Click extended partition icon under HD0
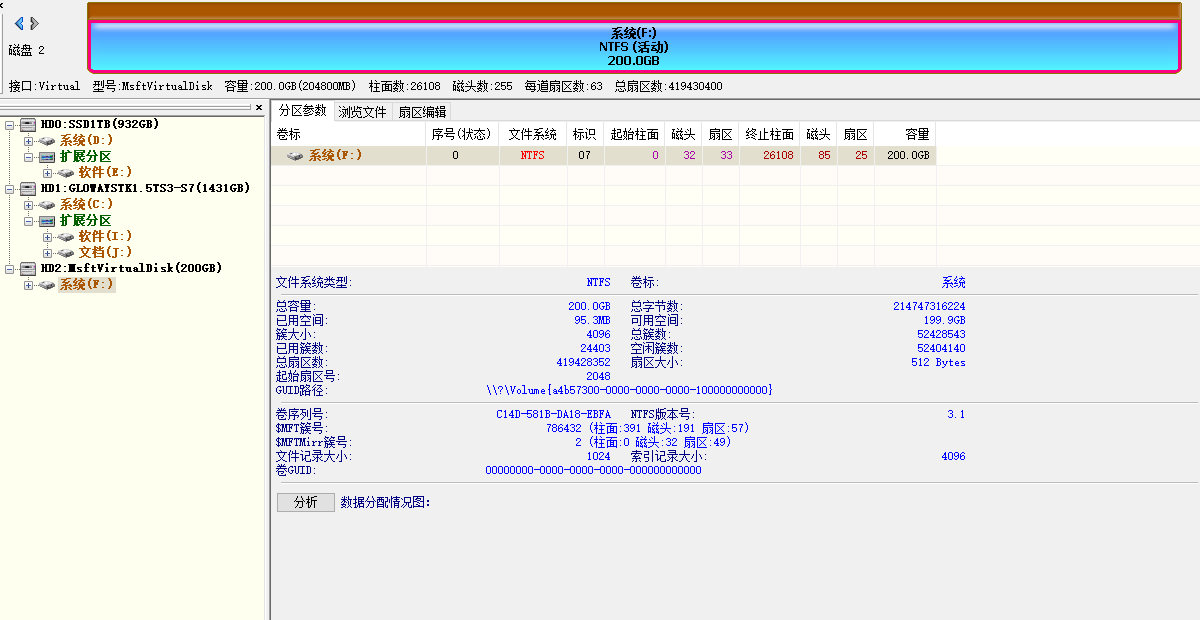 coord(48,157)
